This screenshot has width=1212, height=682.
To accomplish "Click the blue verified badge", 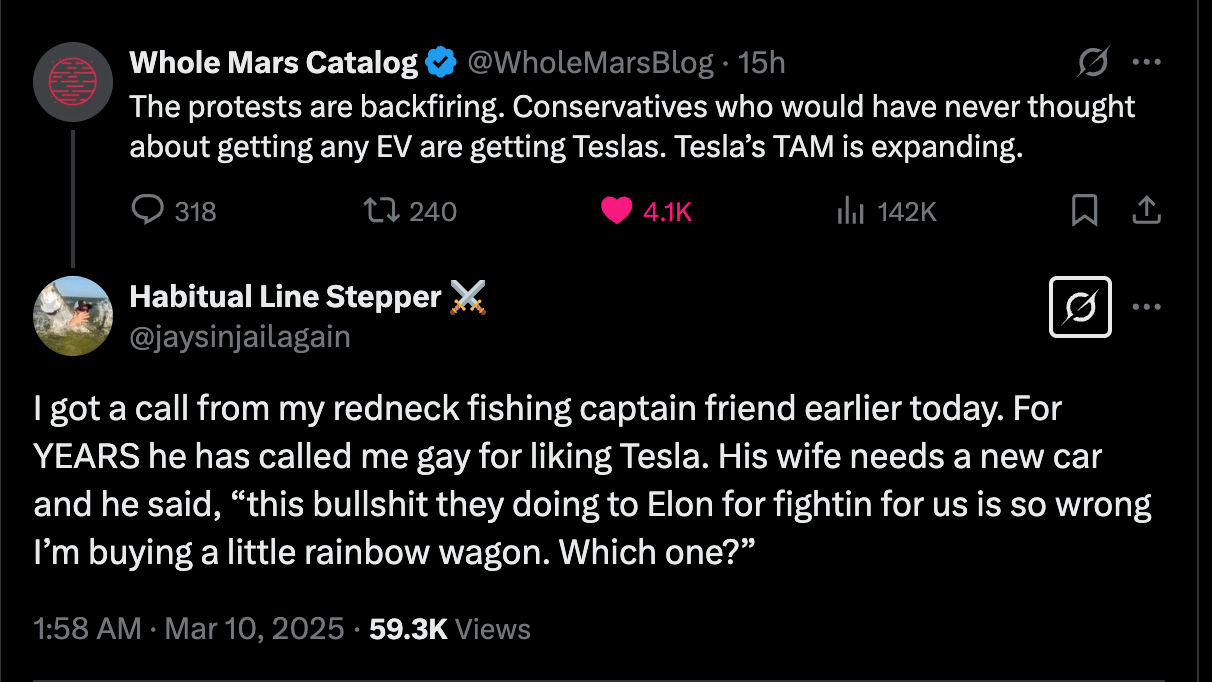I will [x=441, y=64].
